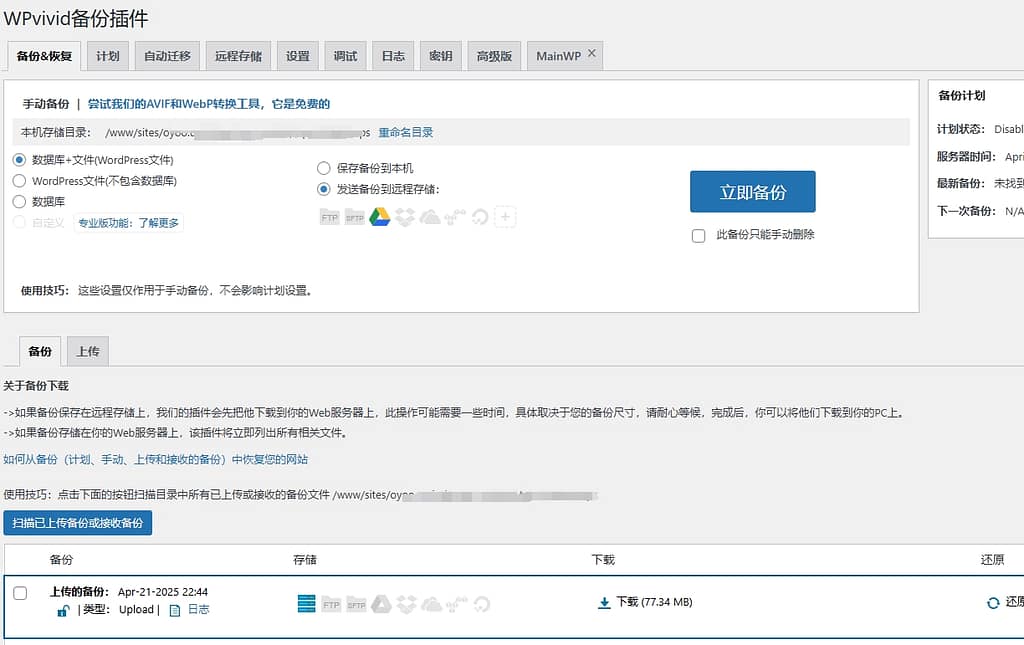Click the blue local storage icon in the backup row
Screen dimensions: 1024x645
[x=307, y=602]
